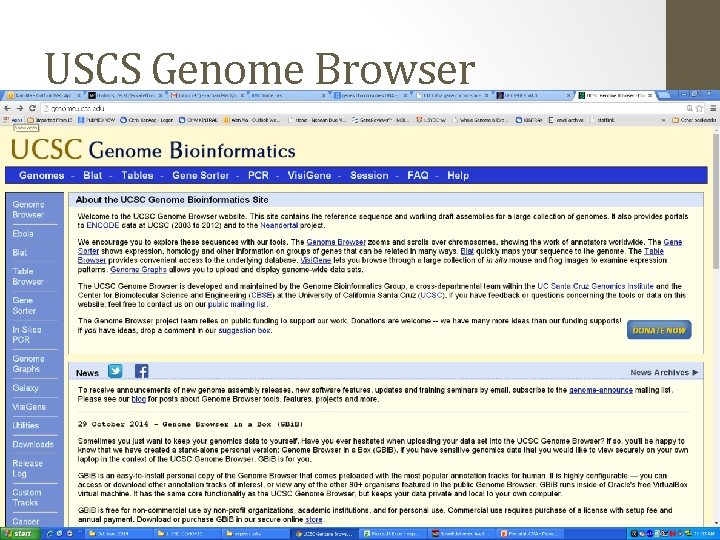
Task: Open the Other bookmarks folder
Action: (x=694, y=120)
